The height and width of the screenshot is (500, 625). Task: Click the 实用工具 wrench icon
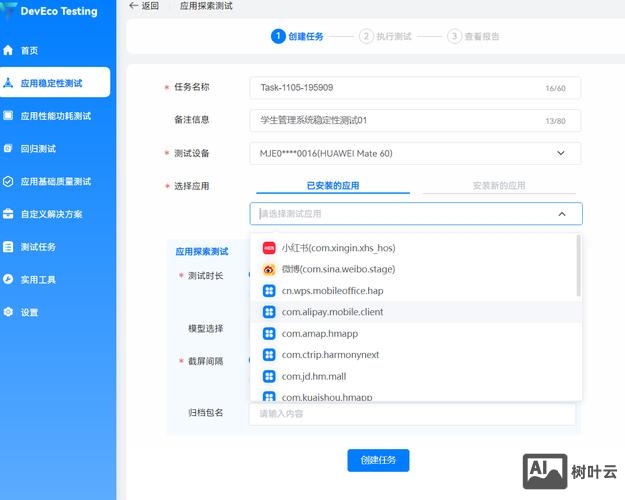(x=8, y=279)
